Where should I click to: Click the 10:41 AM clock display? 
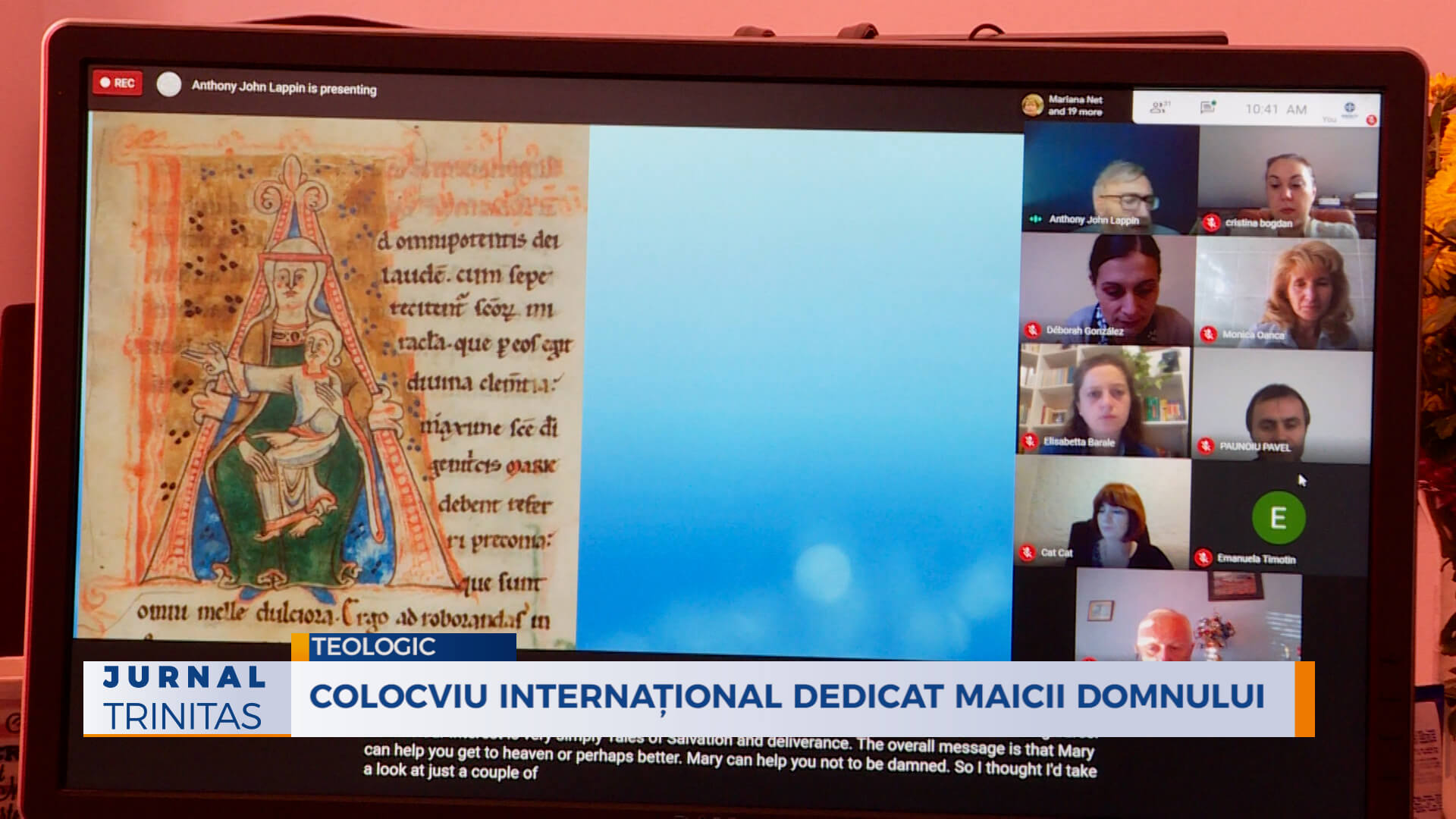(1276, 109)
